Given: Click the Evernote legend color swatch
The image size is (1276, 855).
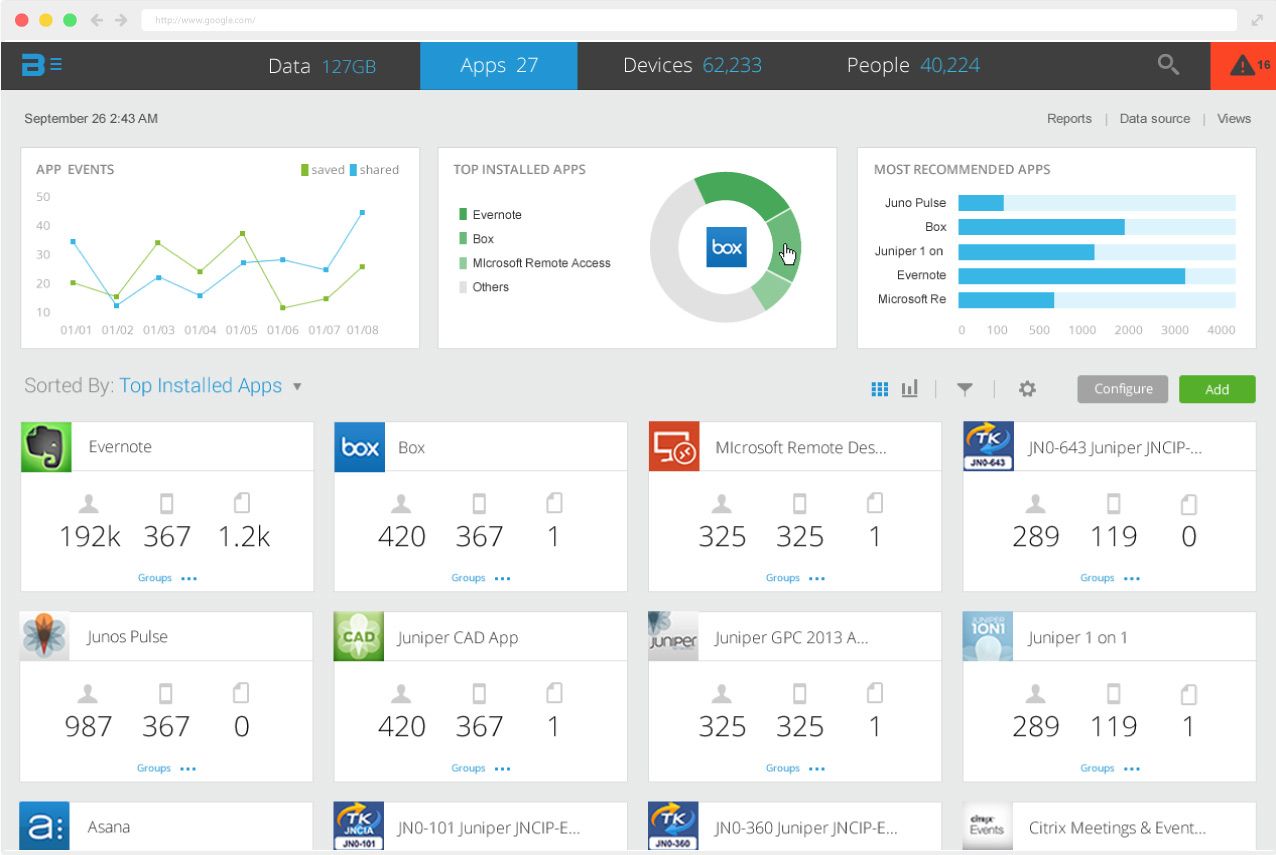Looking at the screenshot, I should (463, 214).
